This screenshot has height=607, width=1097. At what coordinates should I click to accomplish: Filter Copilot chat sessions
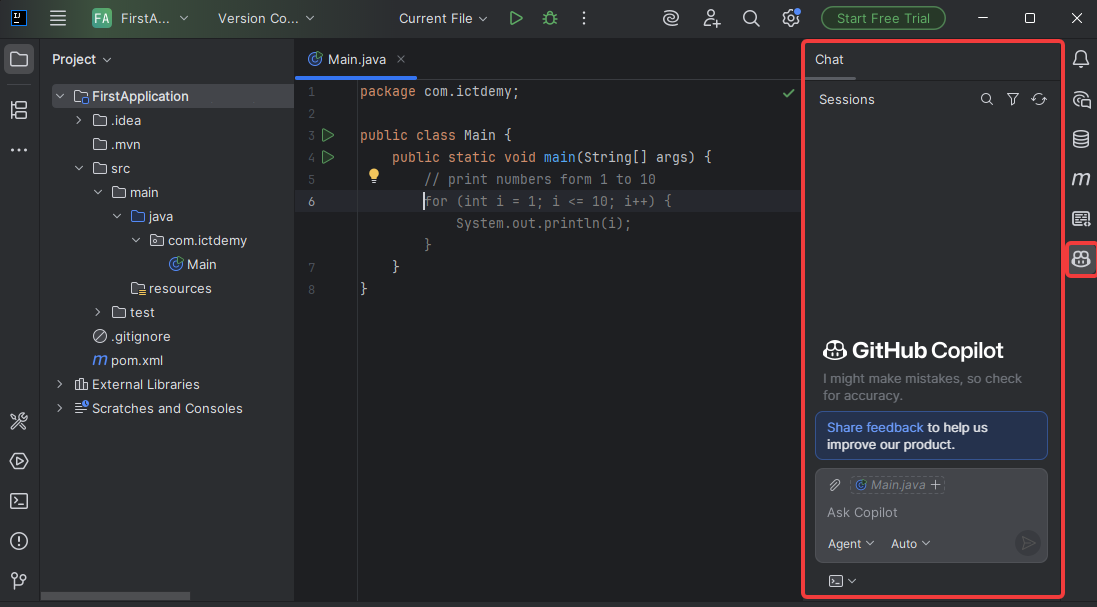tap(1012, 99)
